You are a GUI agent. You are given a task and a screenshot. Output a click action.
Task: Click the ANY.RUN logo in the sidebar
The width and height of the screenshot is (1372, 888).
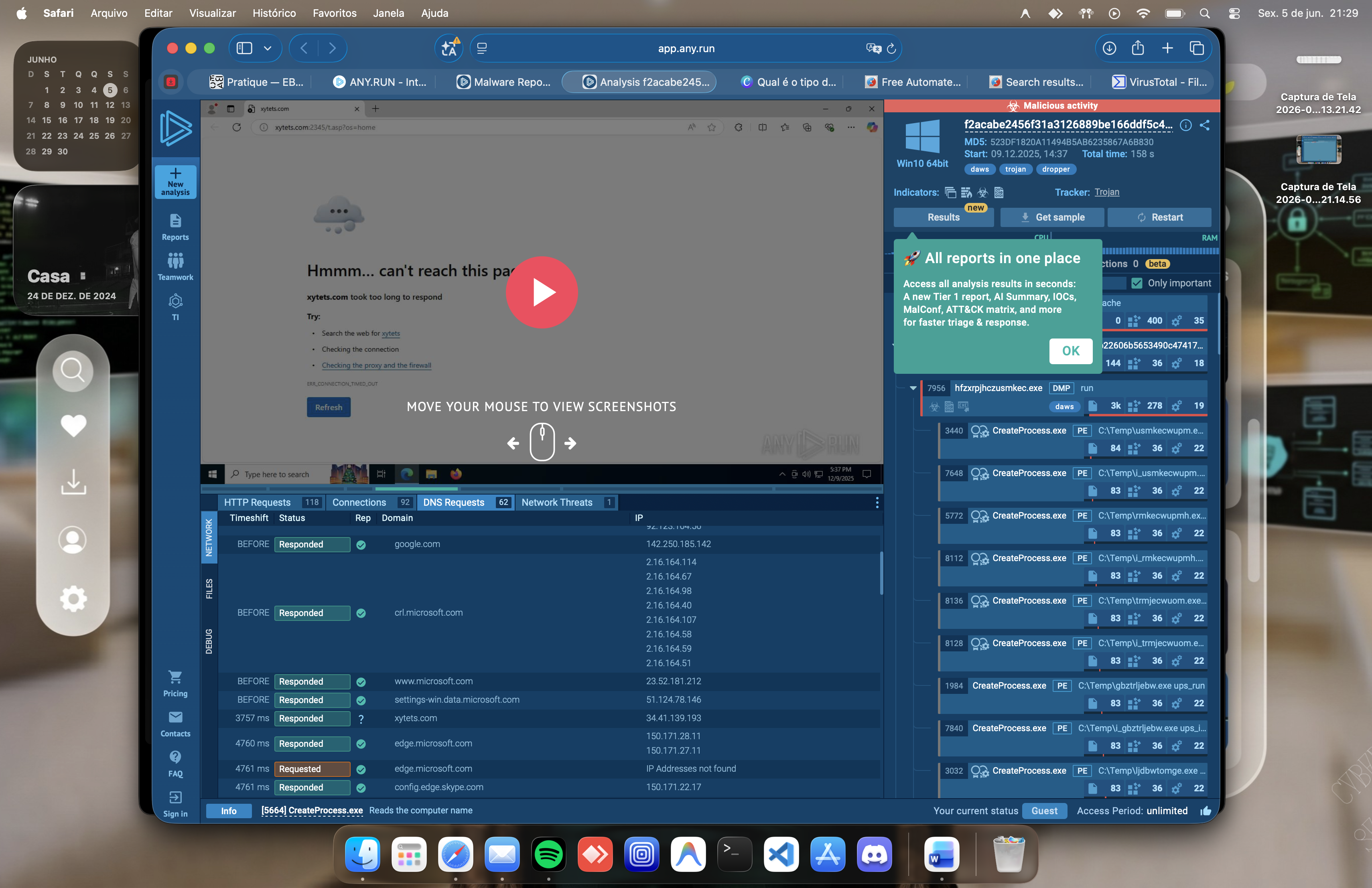175,128
